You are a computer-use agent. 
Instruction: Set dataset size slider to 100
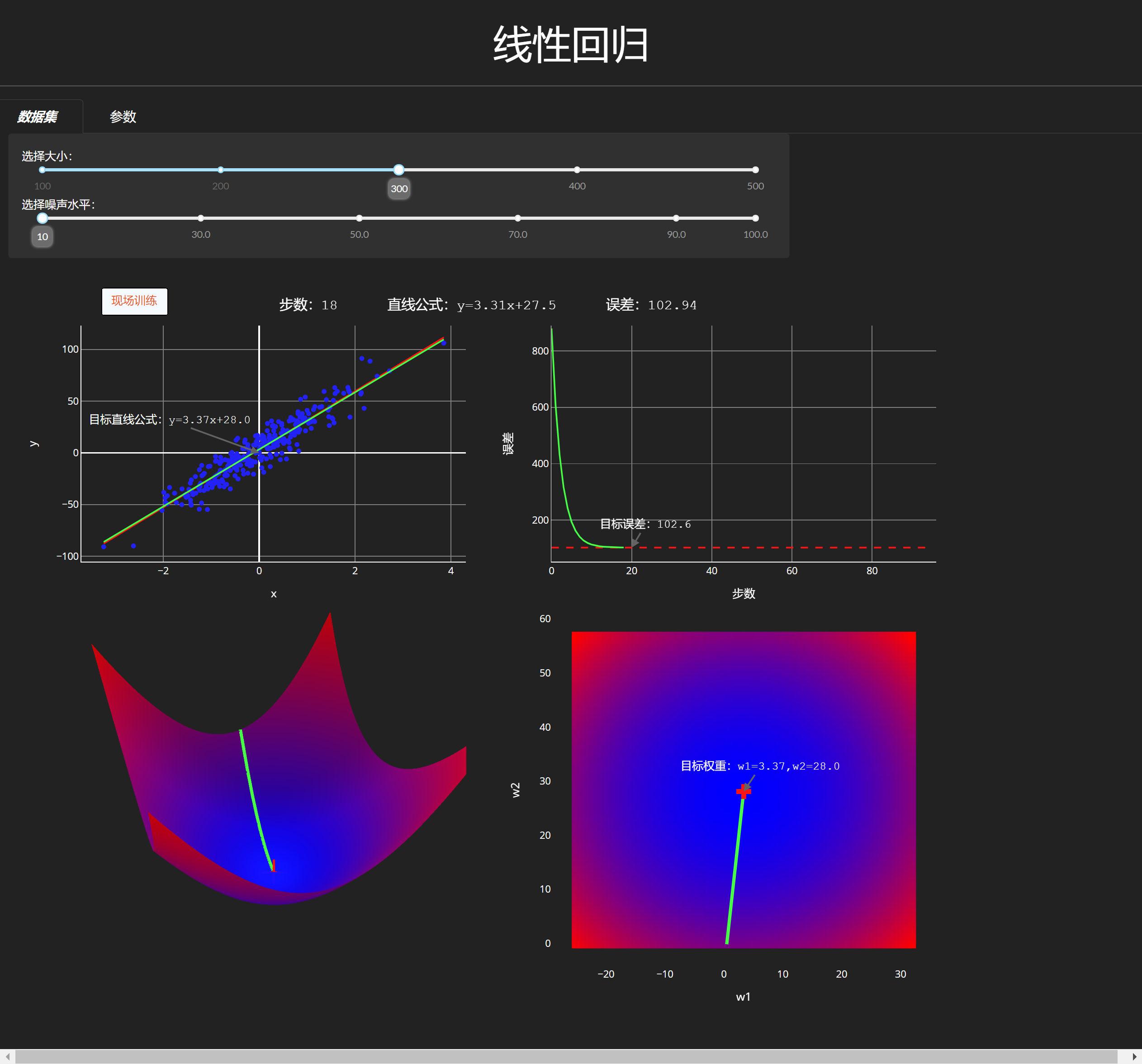point(43,170)
